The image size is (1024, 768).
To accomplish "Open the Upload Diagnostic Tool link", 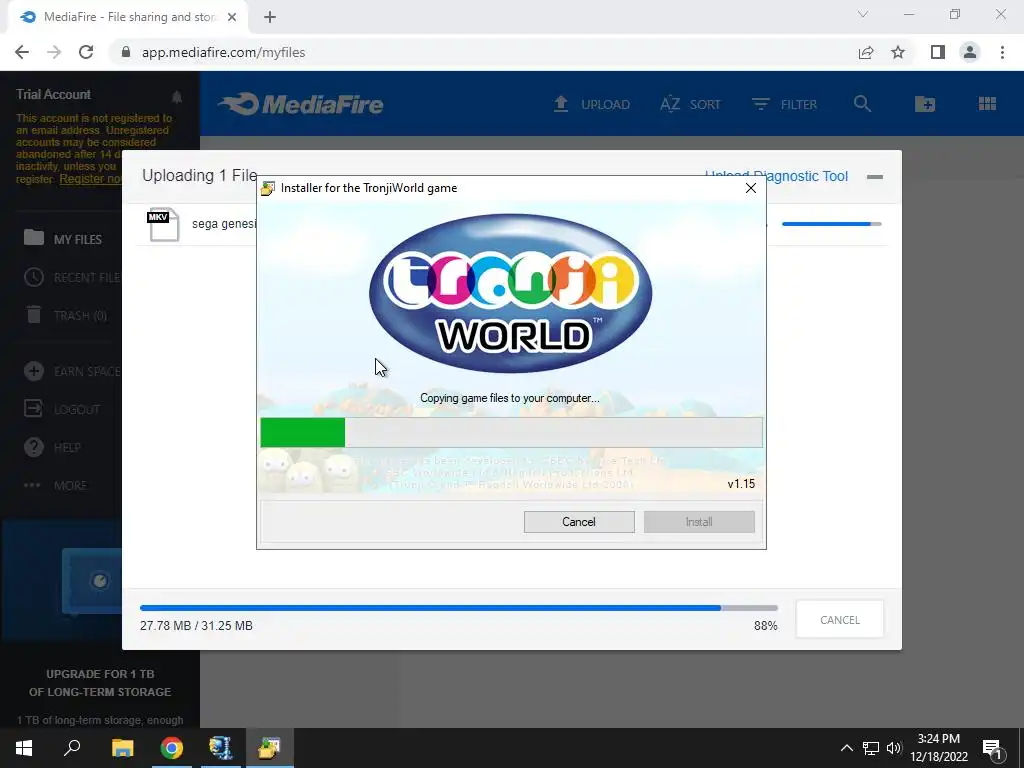I will 776,176.
